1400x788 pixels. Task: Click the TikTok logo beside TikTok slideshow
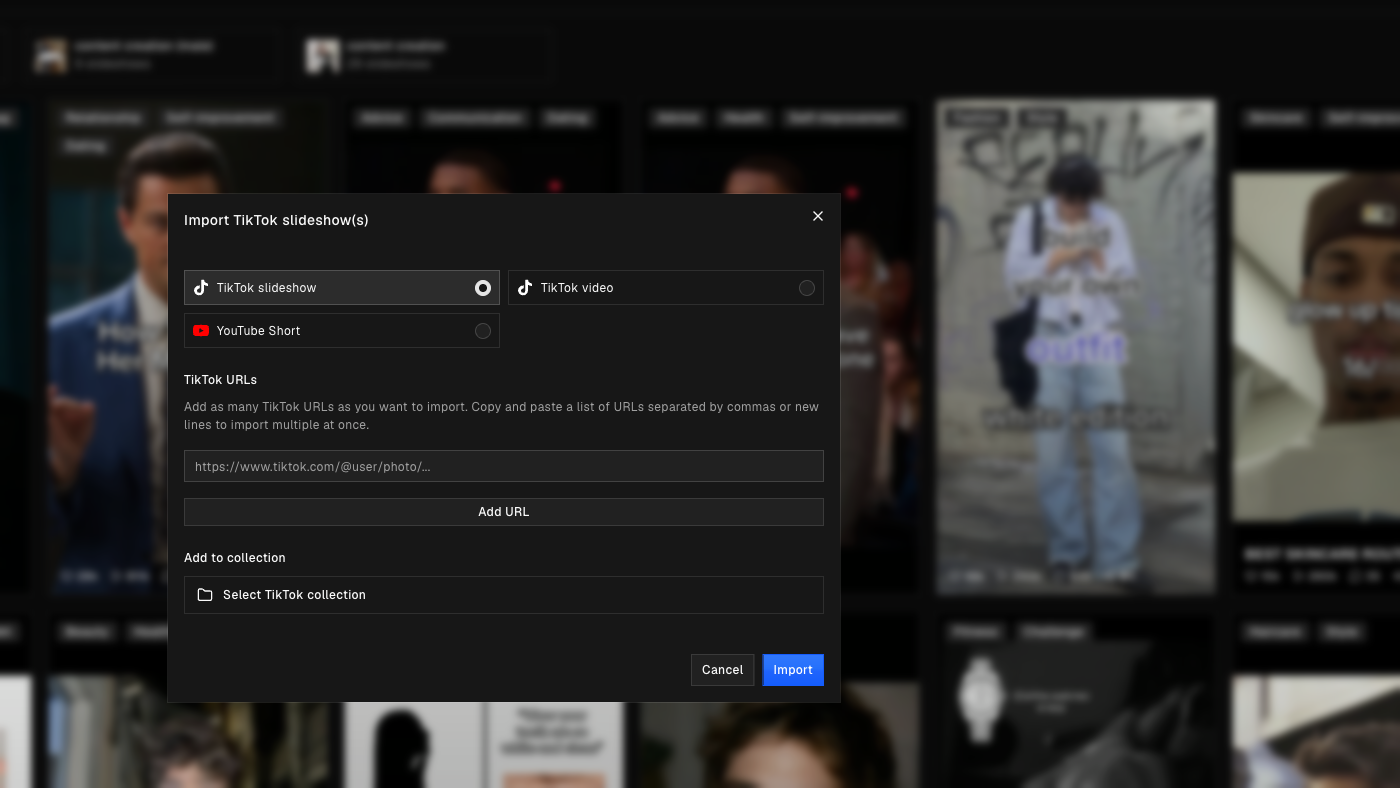[201, 288]
